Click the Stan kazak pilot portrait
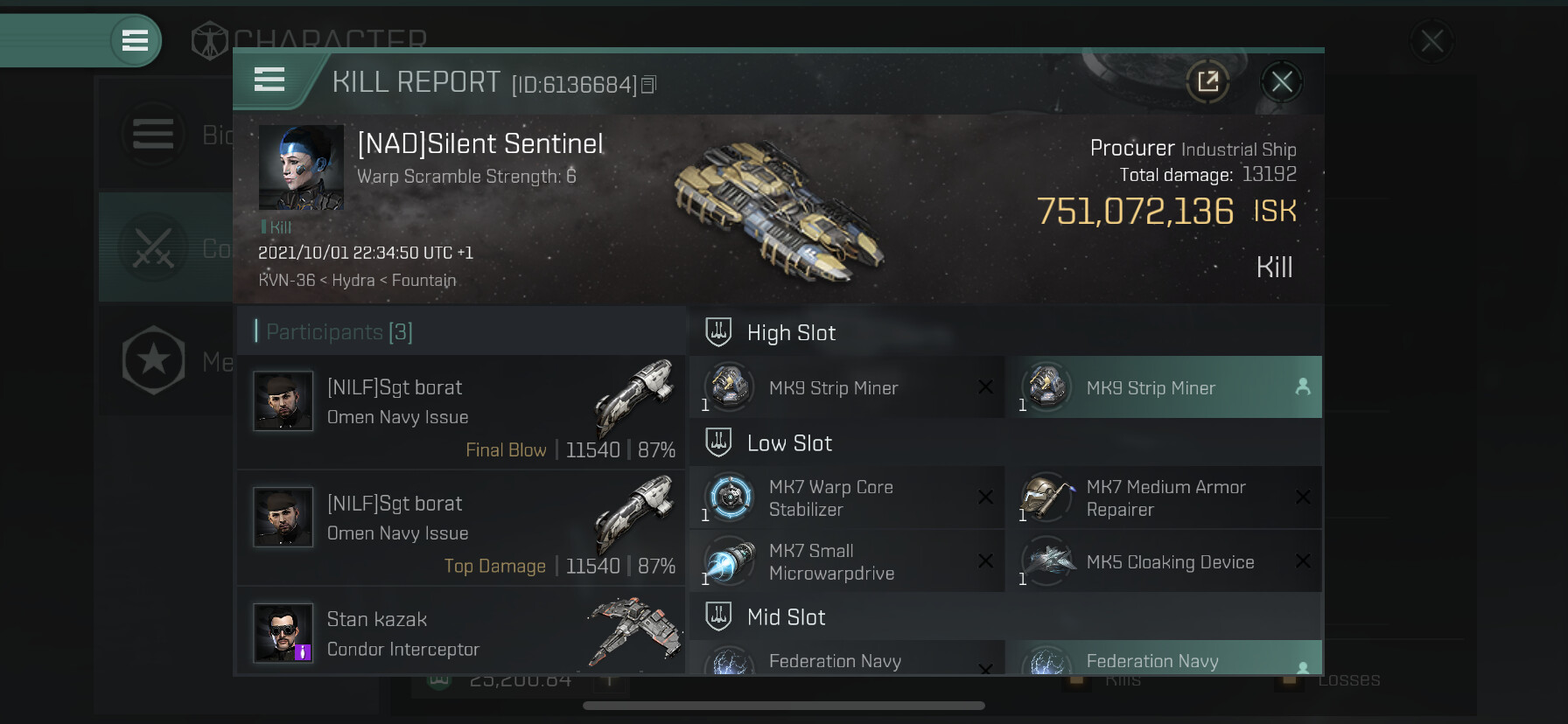Screen dimensions: 1568x724 pyautogui.click(x=283, y=633)
